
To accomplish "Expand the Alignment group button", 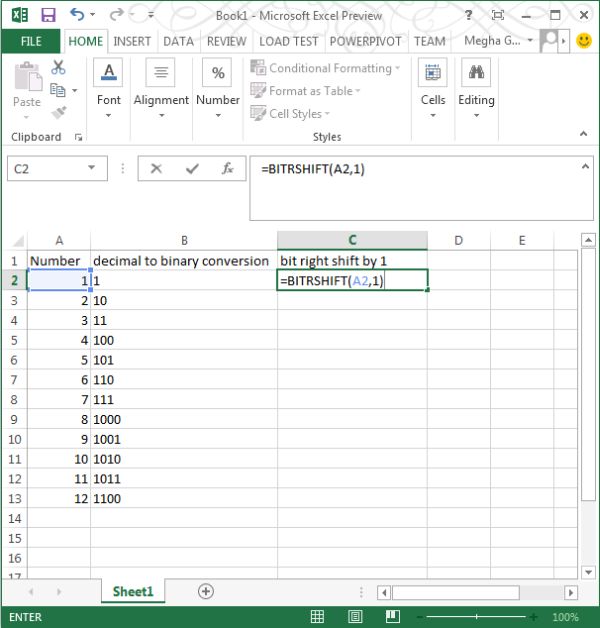I will 161,89.
